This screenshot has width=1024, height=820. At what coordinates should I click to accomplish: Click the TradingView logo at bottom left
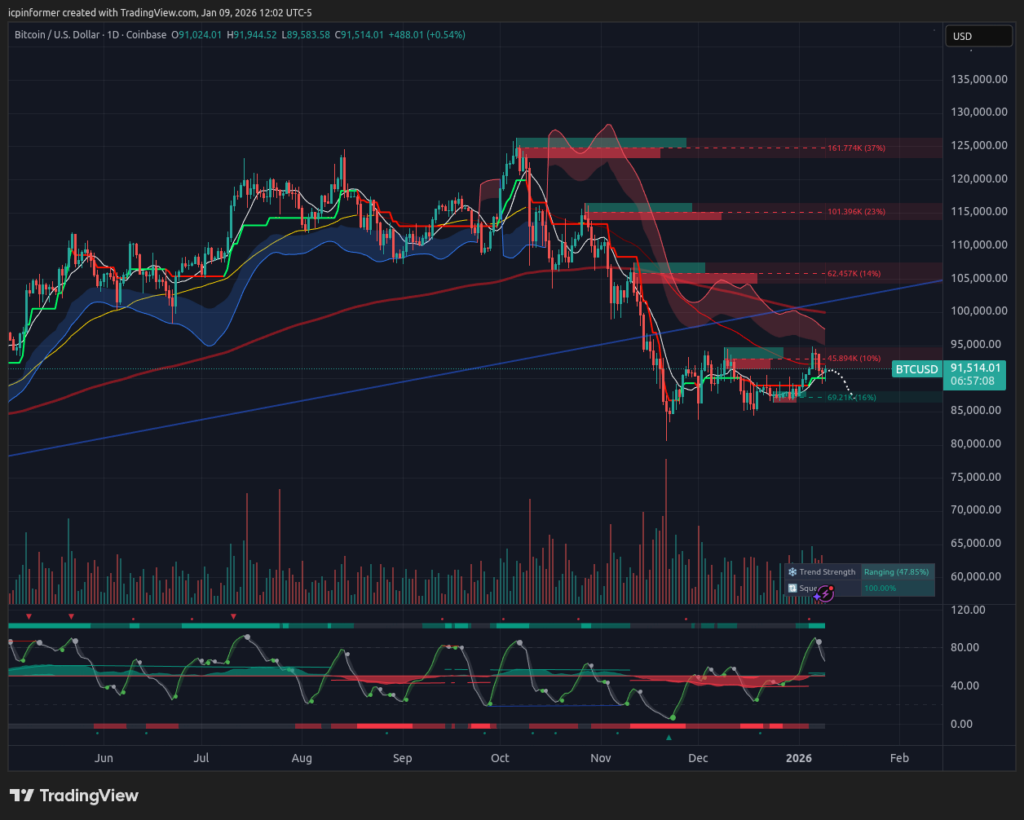(74, 796)
